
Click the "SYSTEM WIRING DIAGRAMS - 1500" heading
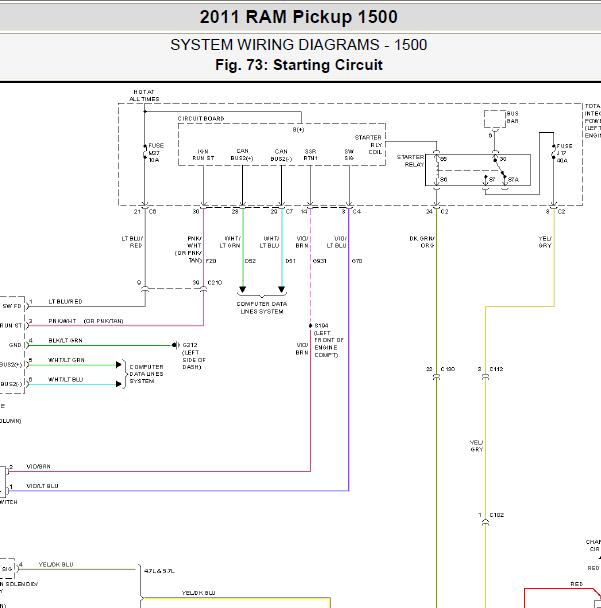pos(299,45)
